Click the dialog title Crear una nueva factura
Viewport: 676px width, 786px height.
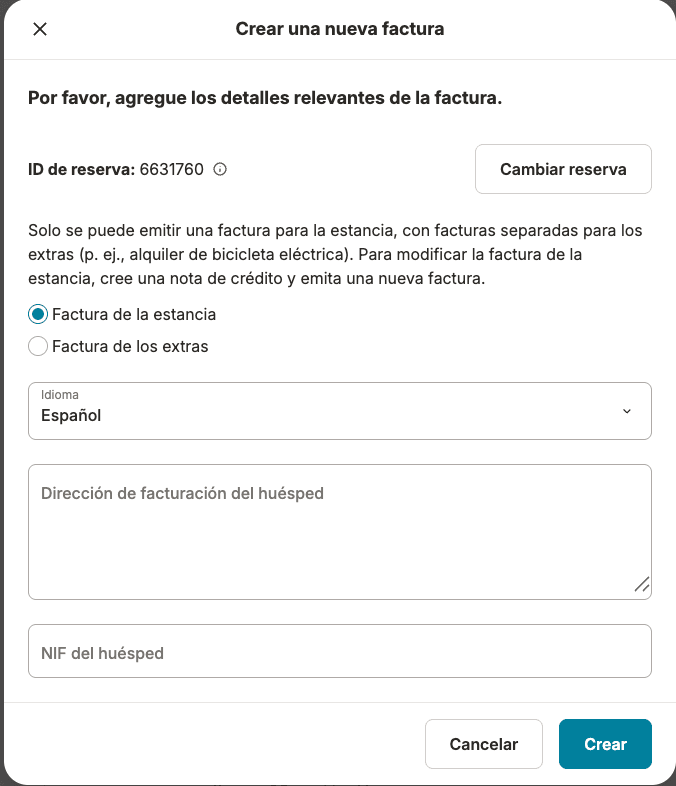(x=339, y=29)
